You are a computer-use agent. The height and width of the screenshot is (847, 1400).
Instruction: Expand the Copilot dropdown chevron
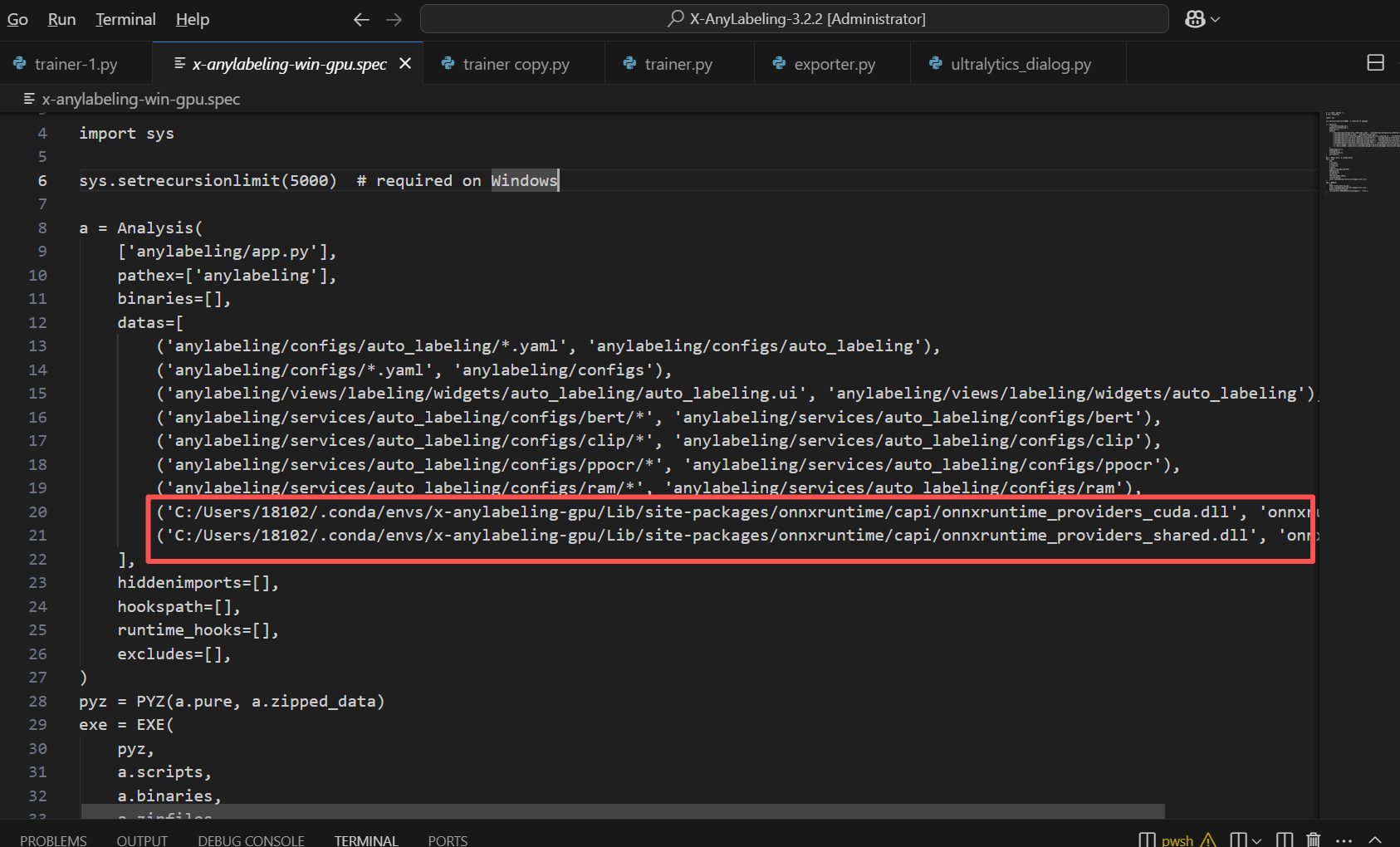pyautogui.click(x=1216, y=19)
